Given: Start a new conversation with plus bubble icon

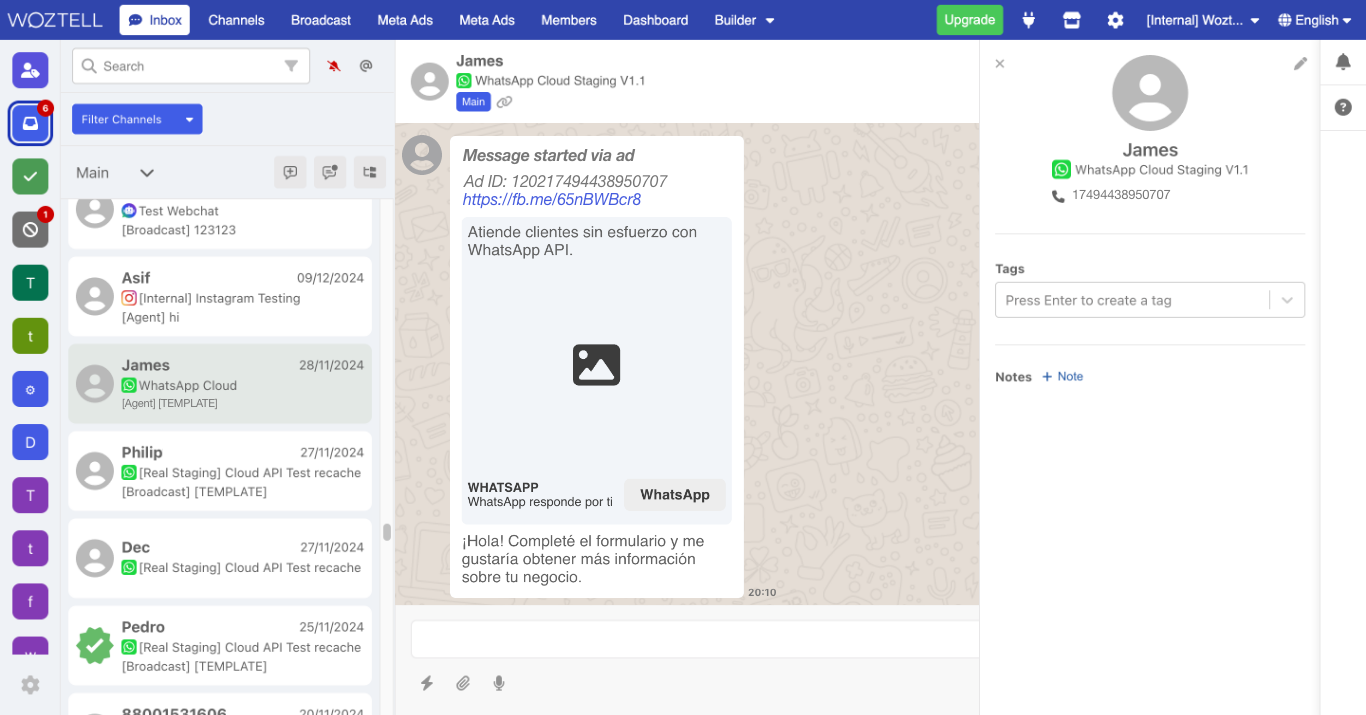Looking at the screenshot, I should point(290,172).
